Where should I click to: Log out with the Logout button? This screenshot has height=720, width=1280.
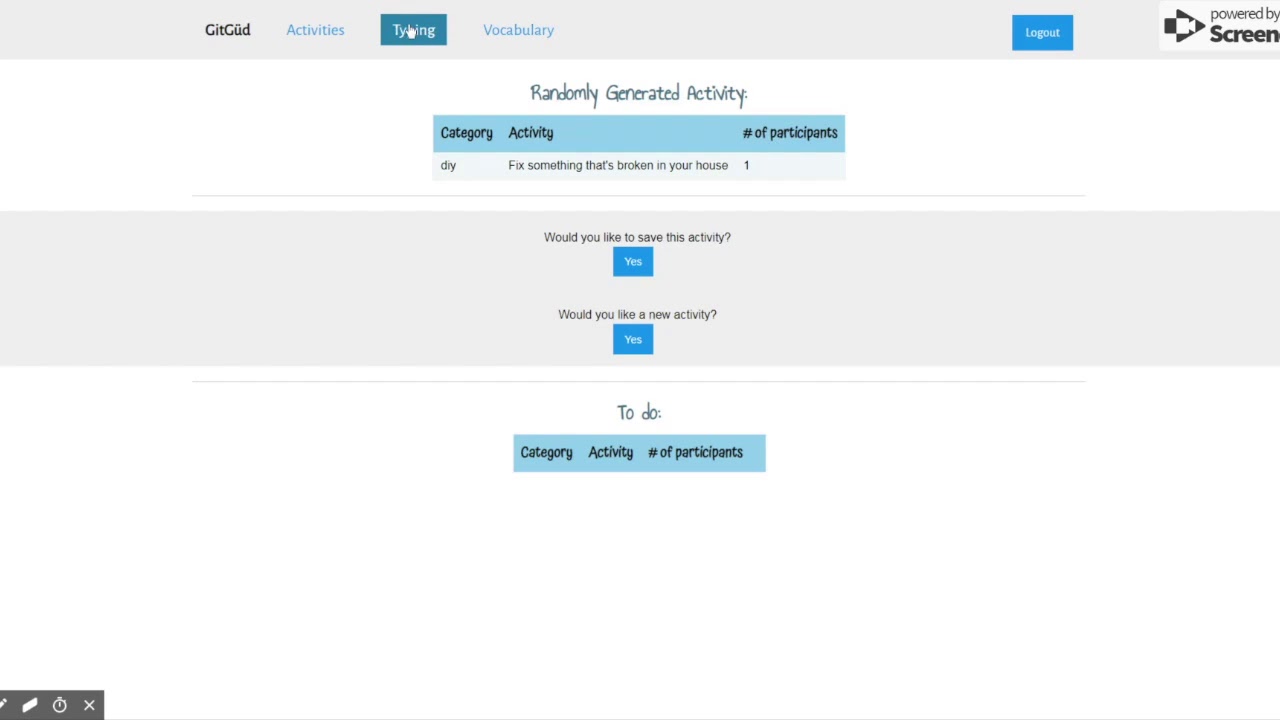tap(1042, 32)
